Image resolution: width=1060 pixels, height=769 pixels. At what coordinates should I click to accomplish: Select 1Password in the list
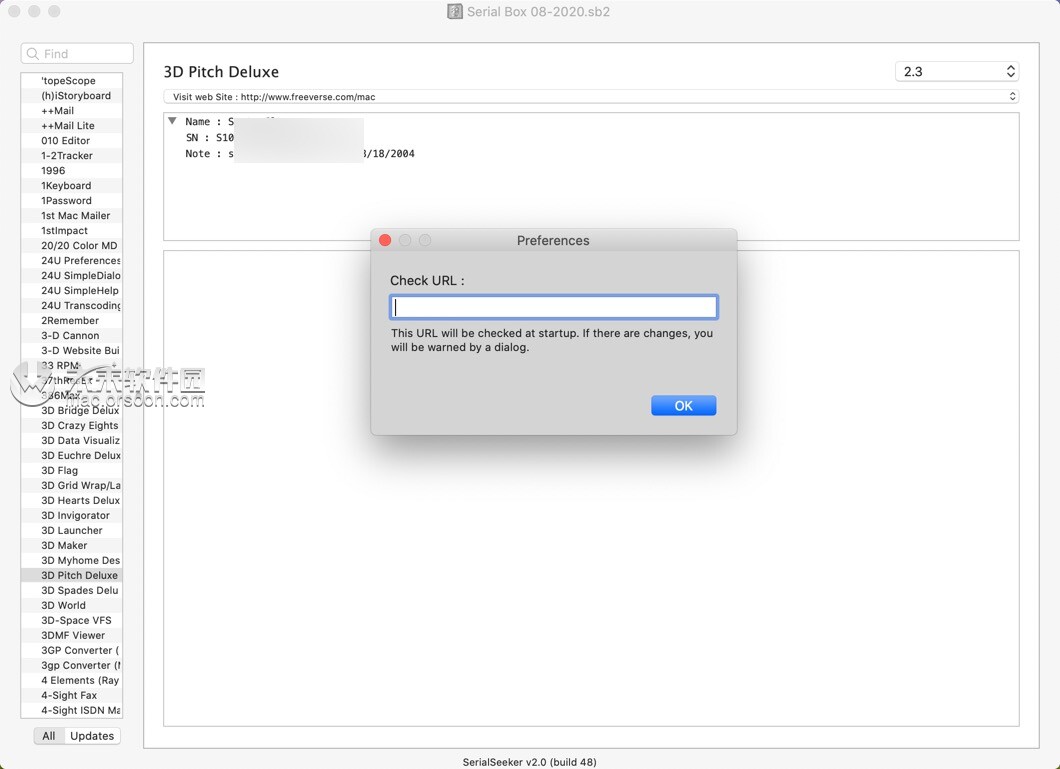tap(72, 201)
